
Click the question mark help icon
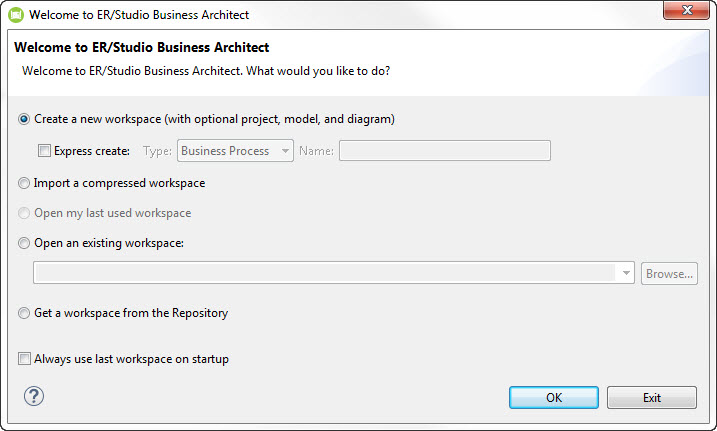click(34, 396)
